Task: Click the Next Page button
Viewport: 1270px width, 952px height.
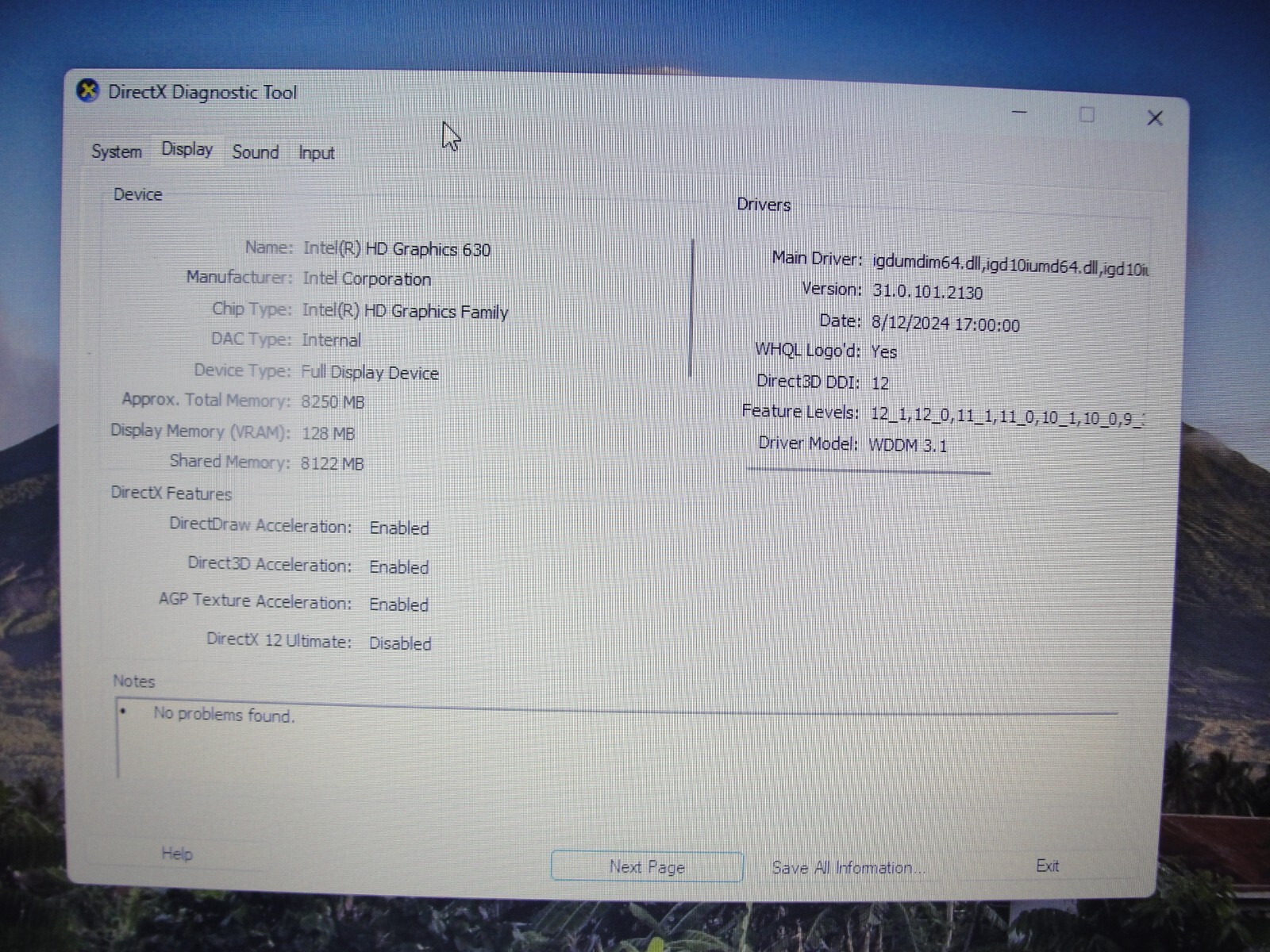Action: 647,866
